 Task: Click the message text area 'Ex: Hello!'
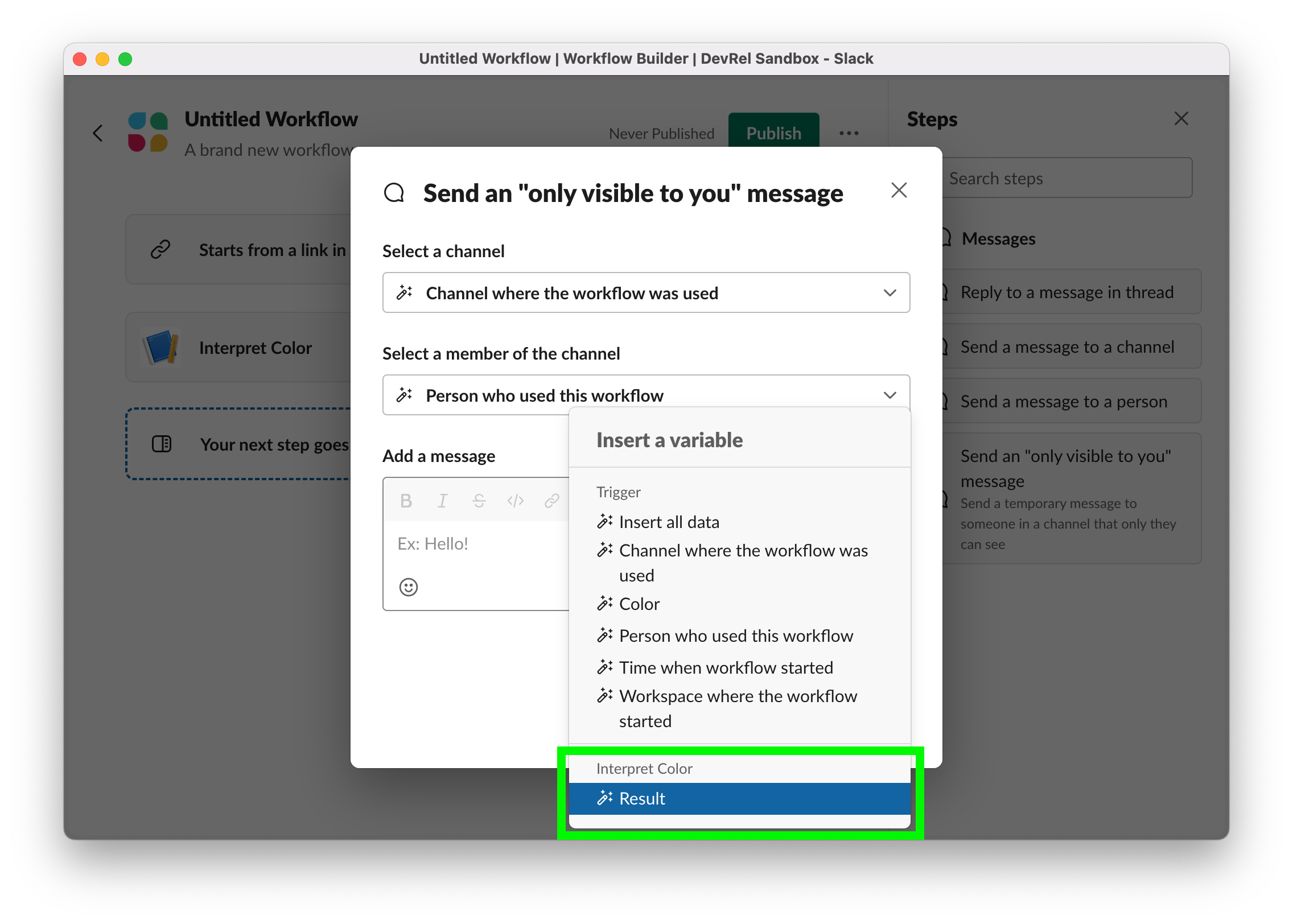tap(477, 544)
